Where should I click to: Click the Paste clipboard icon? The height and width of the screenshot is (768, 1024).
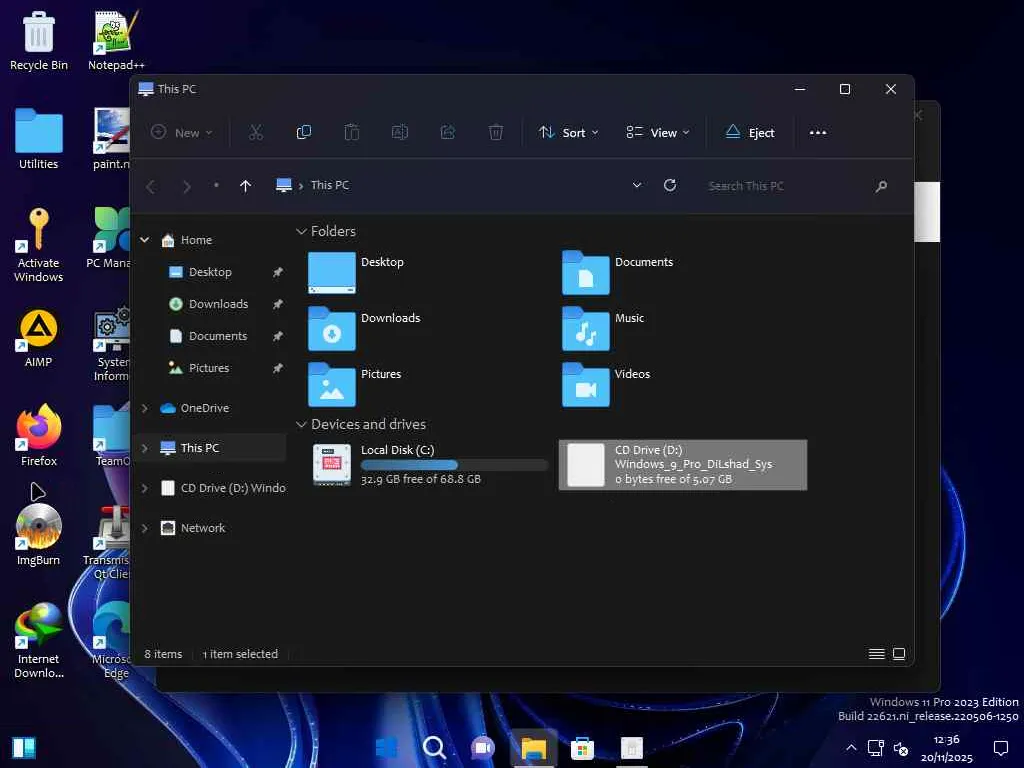point(351,133)
